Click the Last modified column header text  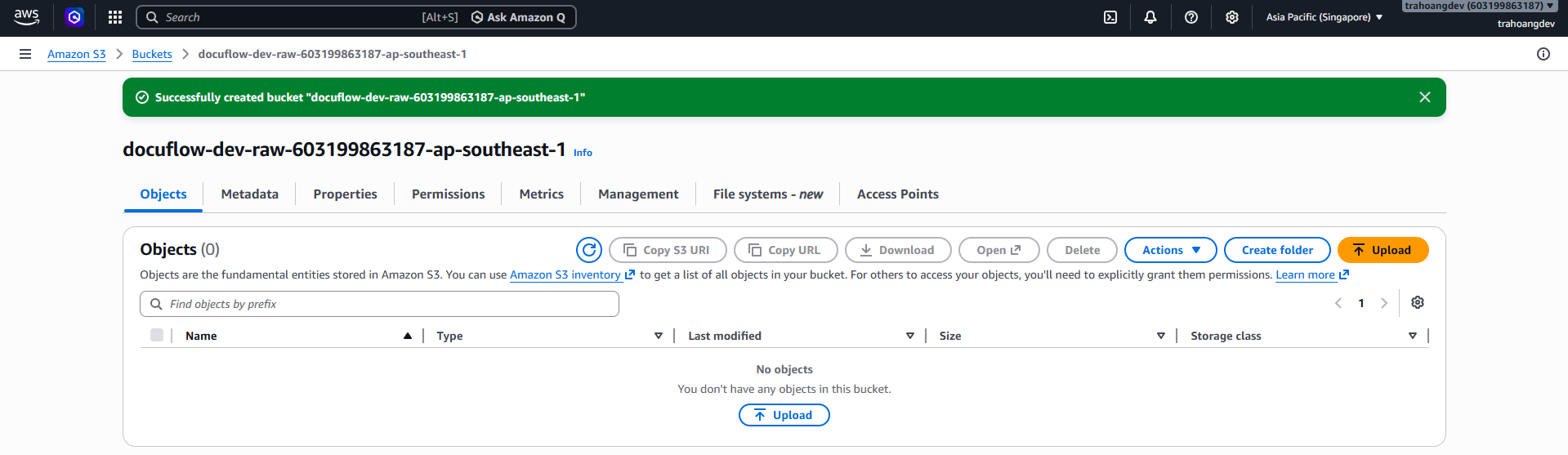725,336
